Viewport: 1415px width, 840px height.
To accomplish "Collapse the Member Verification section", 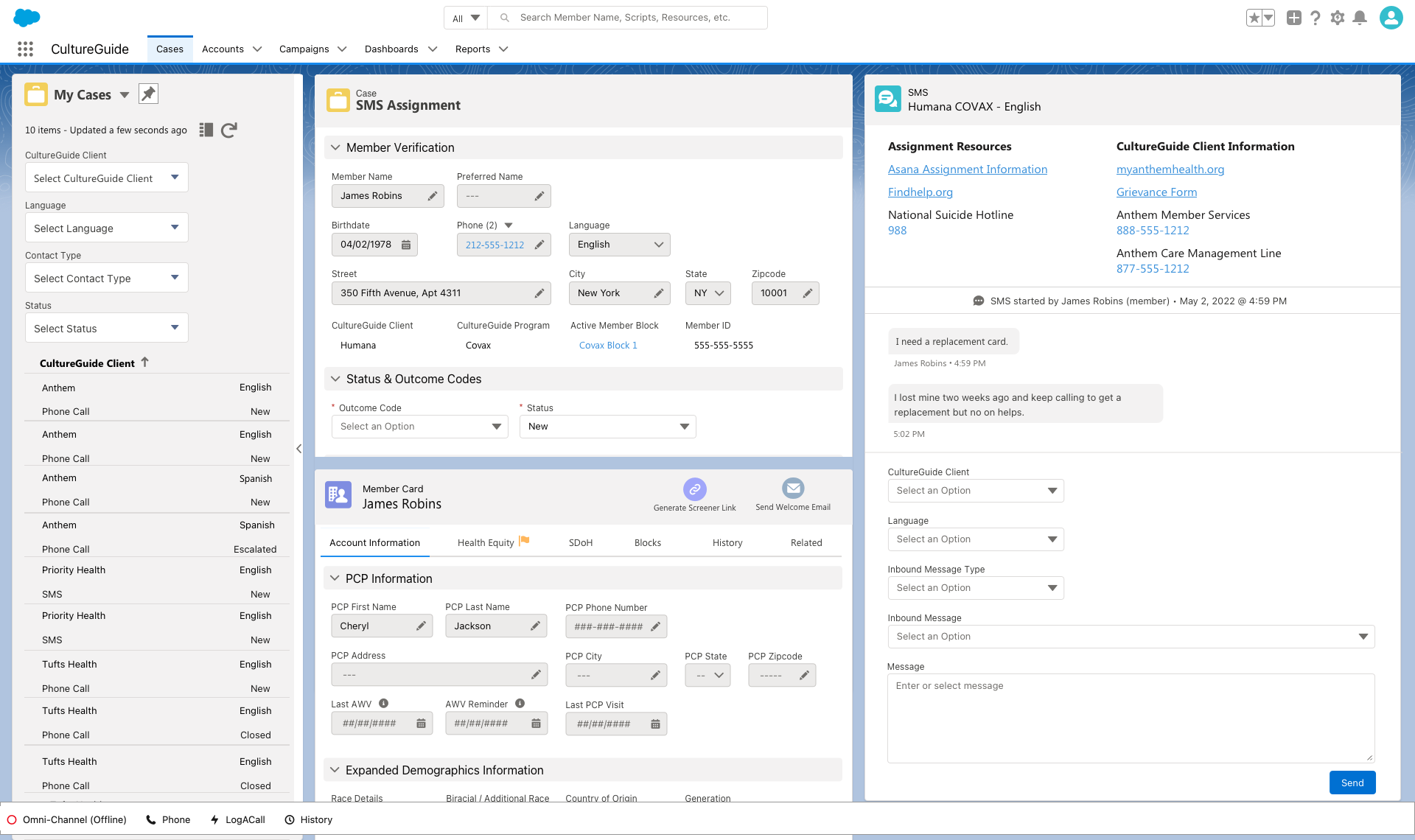I will (x=335, y=147).
